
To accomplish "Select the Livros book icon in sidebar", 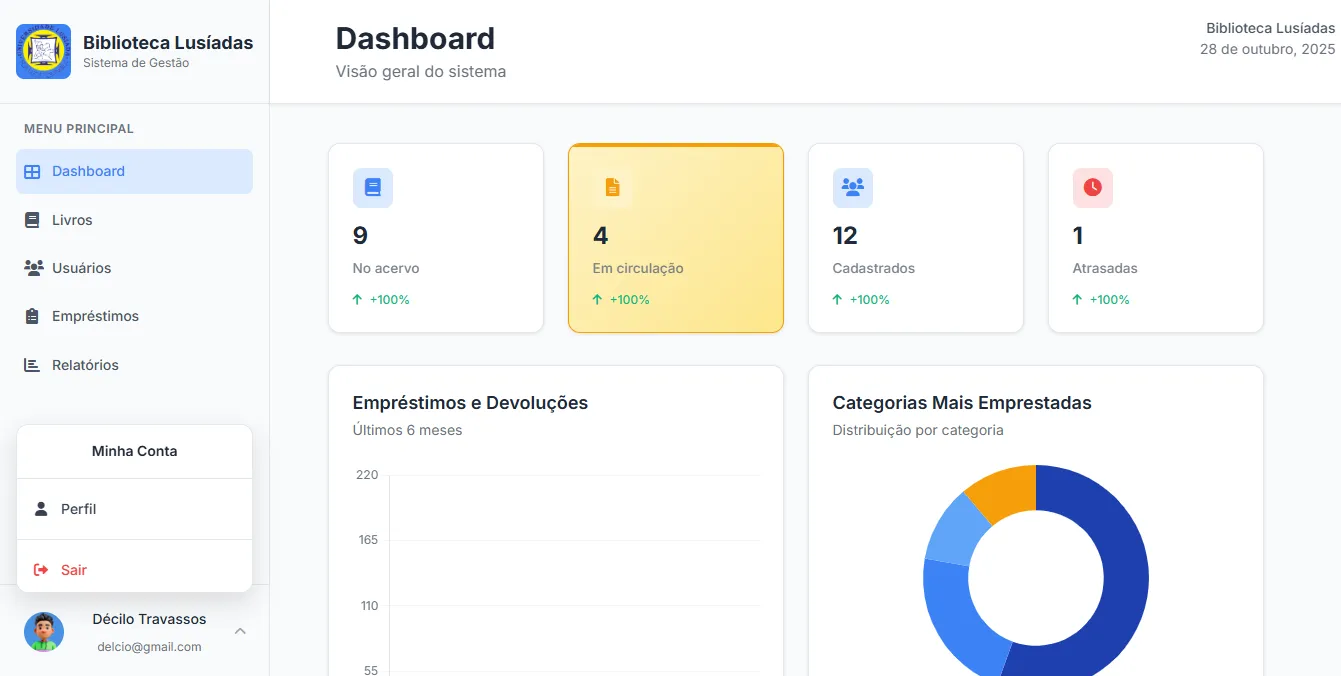I will [x=31, y=220].
